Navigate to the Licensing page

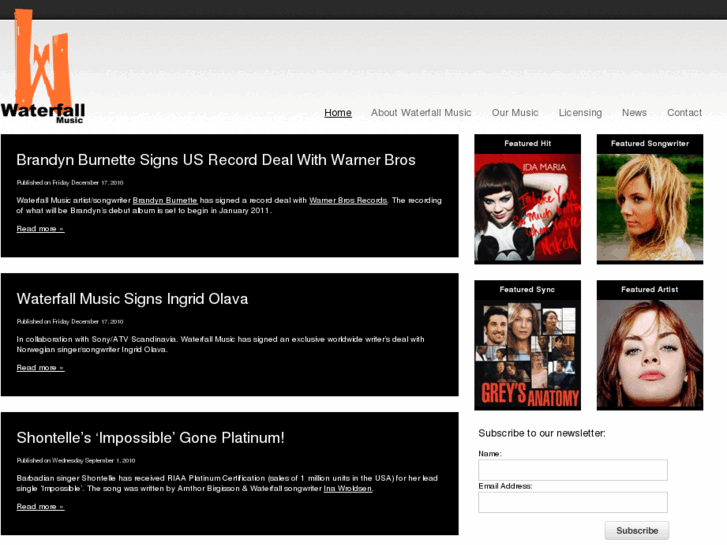[x=580, y=113]
